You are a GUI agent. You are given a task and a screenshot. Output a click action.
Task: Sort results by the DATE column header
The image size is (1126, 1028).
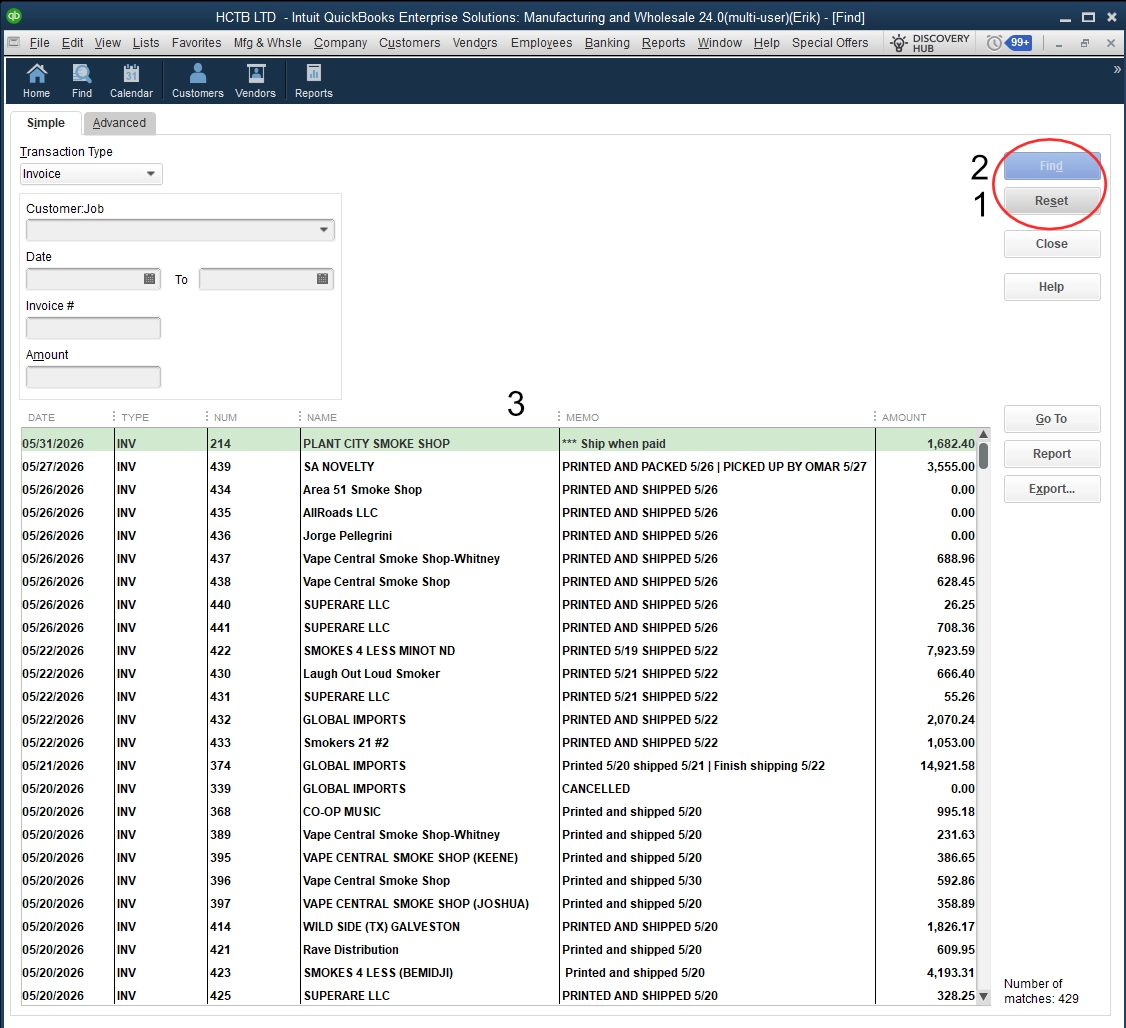[42, 417]
